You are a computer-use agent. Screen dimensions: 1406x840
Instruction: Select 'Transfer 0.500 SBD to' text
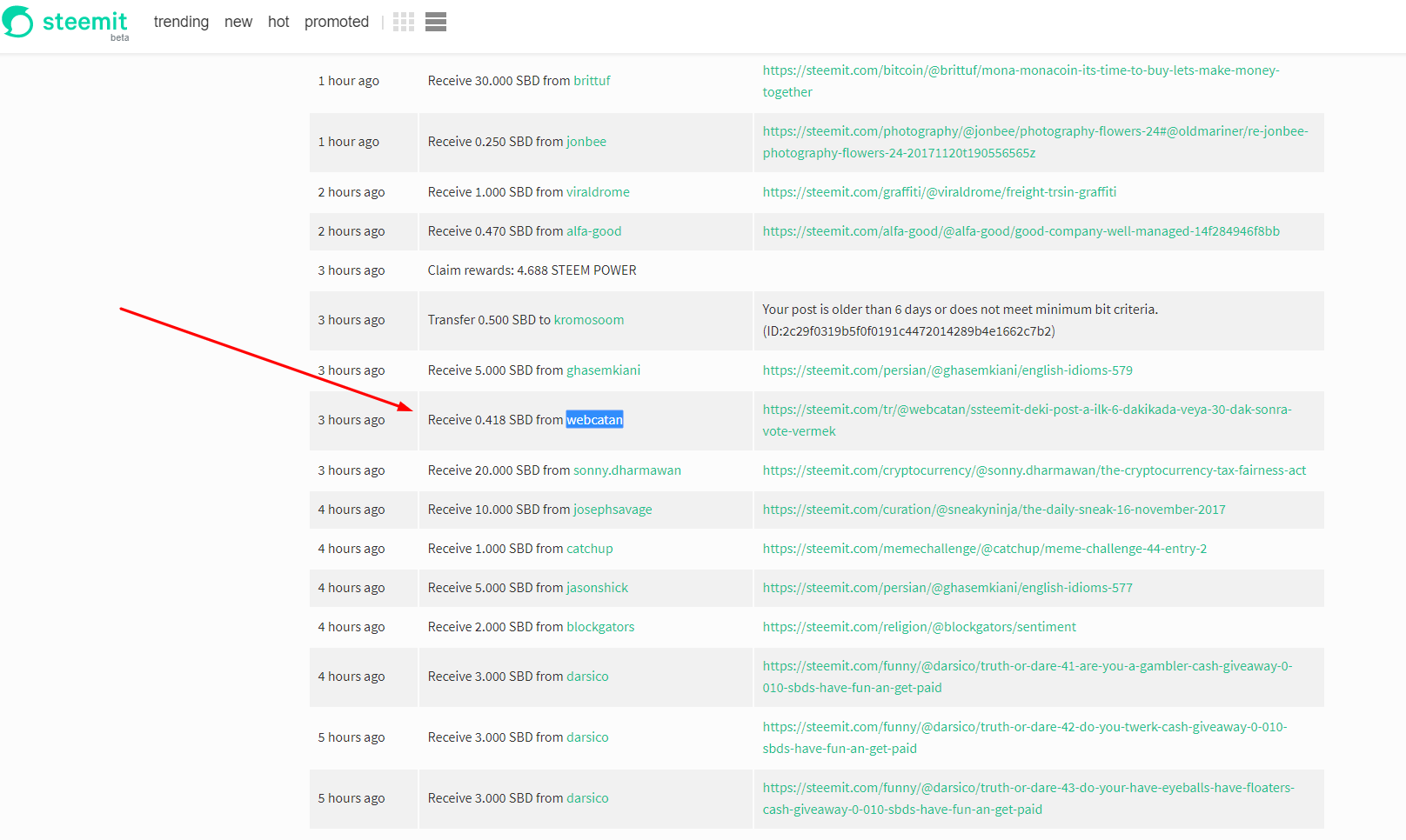tap(489, 320)
